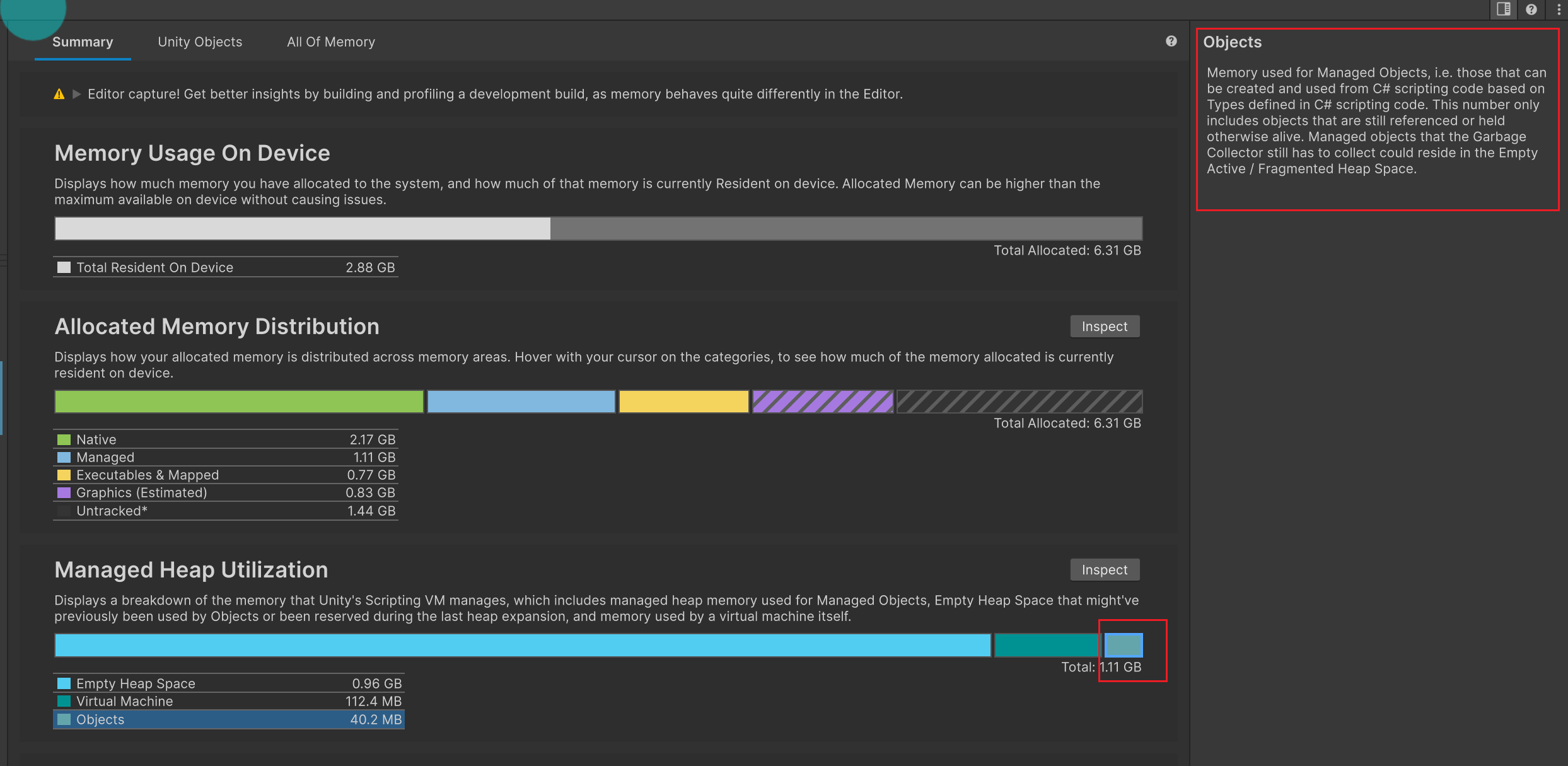
Task: Open the All Of Memory tab
Action: click(x=330, y=42)
